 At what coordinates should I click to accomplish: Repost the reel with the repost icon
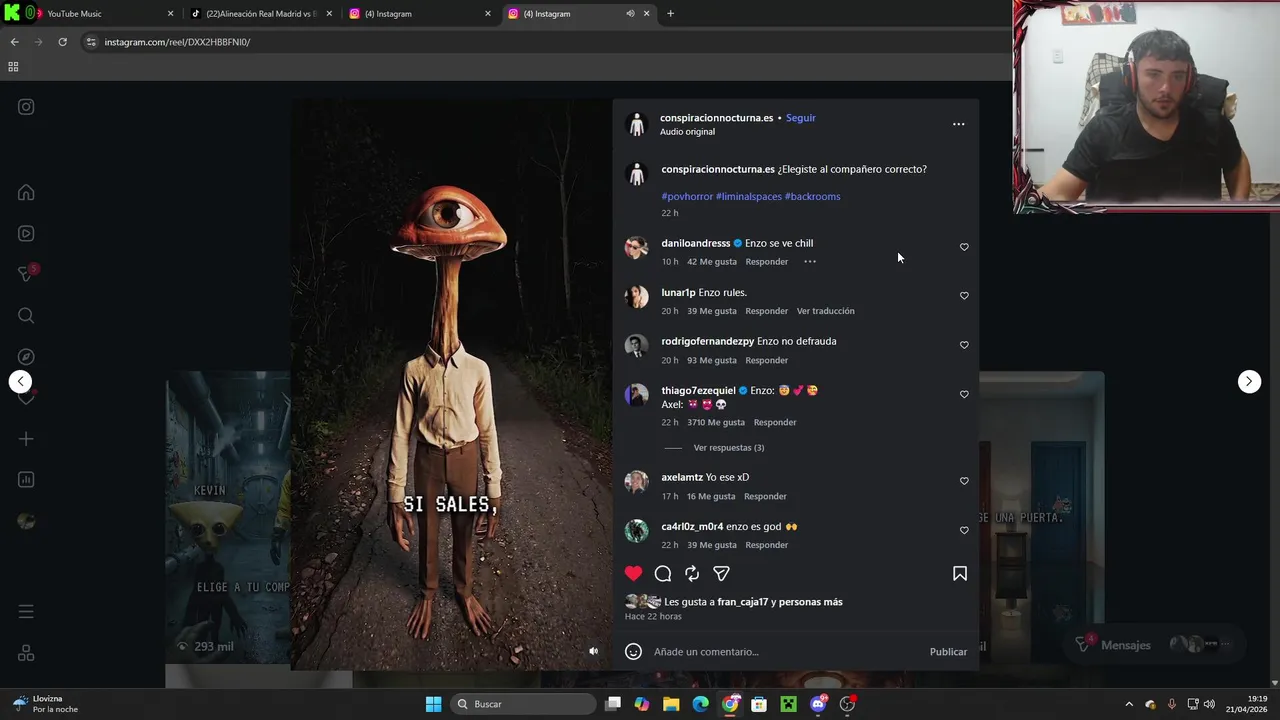pos(692,573)
